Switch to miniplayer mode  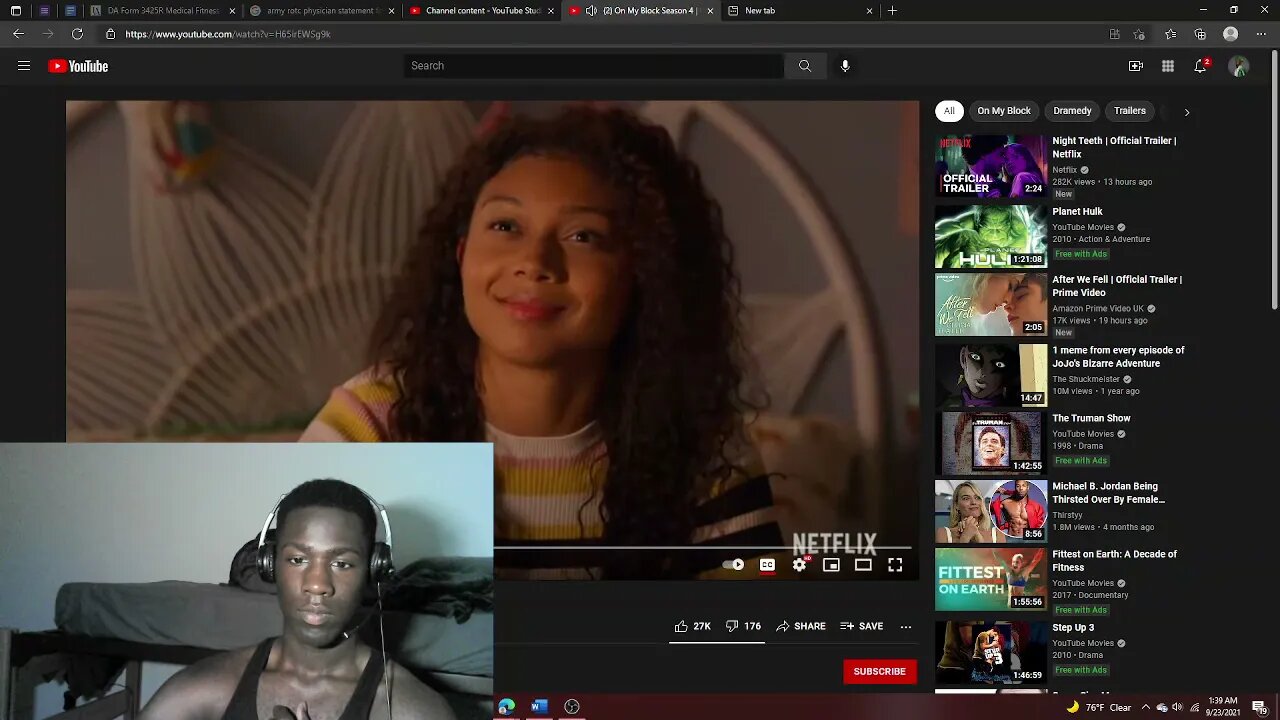831,565
